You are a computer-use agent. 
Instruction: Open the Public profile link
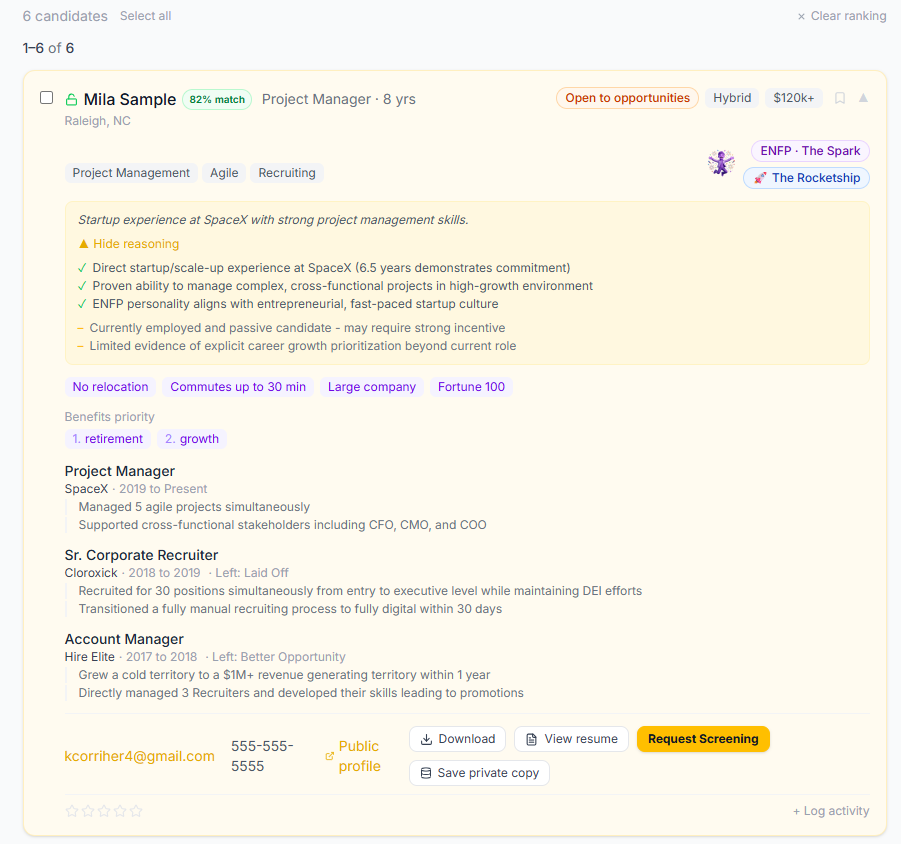(x=353, y=756)
